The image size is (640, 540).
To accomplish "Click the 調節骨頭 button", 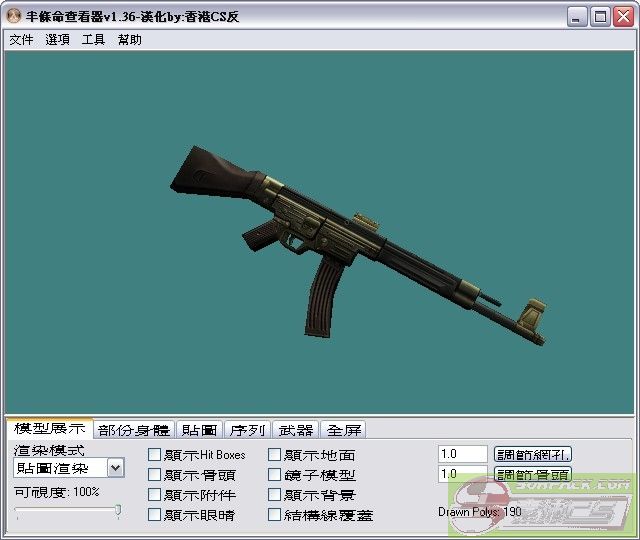I will pos(533,475).
